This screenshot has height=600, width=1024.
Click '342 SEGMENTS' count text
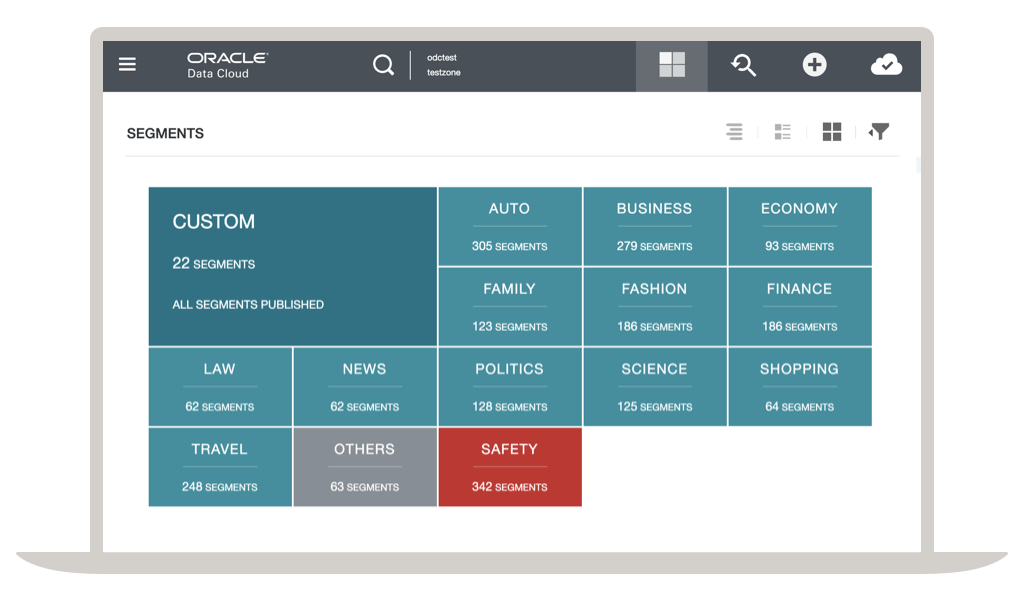pyautogui.click(x=509, y=487)
